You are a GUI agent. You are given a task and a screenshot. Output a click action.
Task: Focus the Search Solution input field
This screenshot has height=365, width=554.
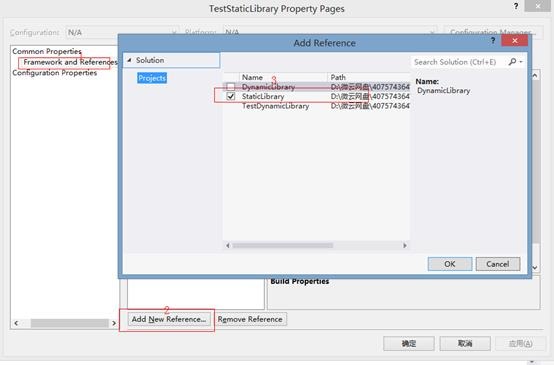pyautogui.click(x=459, y=62)
